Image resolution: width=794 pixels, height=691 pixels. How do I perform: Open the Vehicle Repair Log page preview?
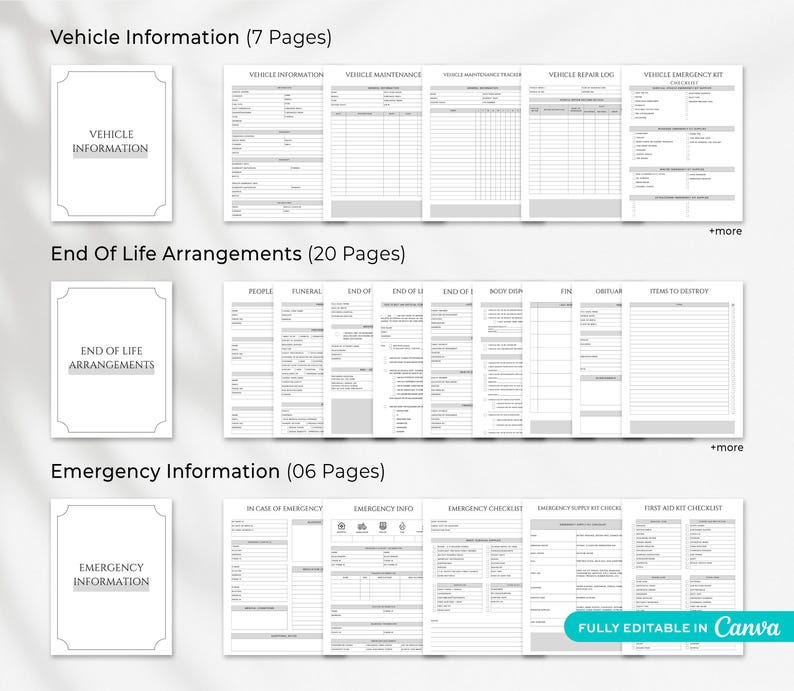571,143
